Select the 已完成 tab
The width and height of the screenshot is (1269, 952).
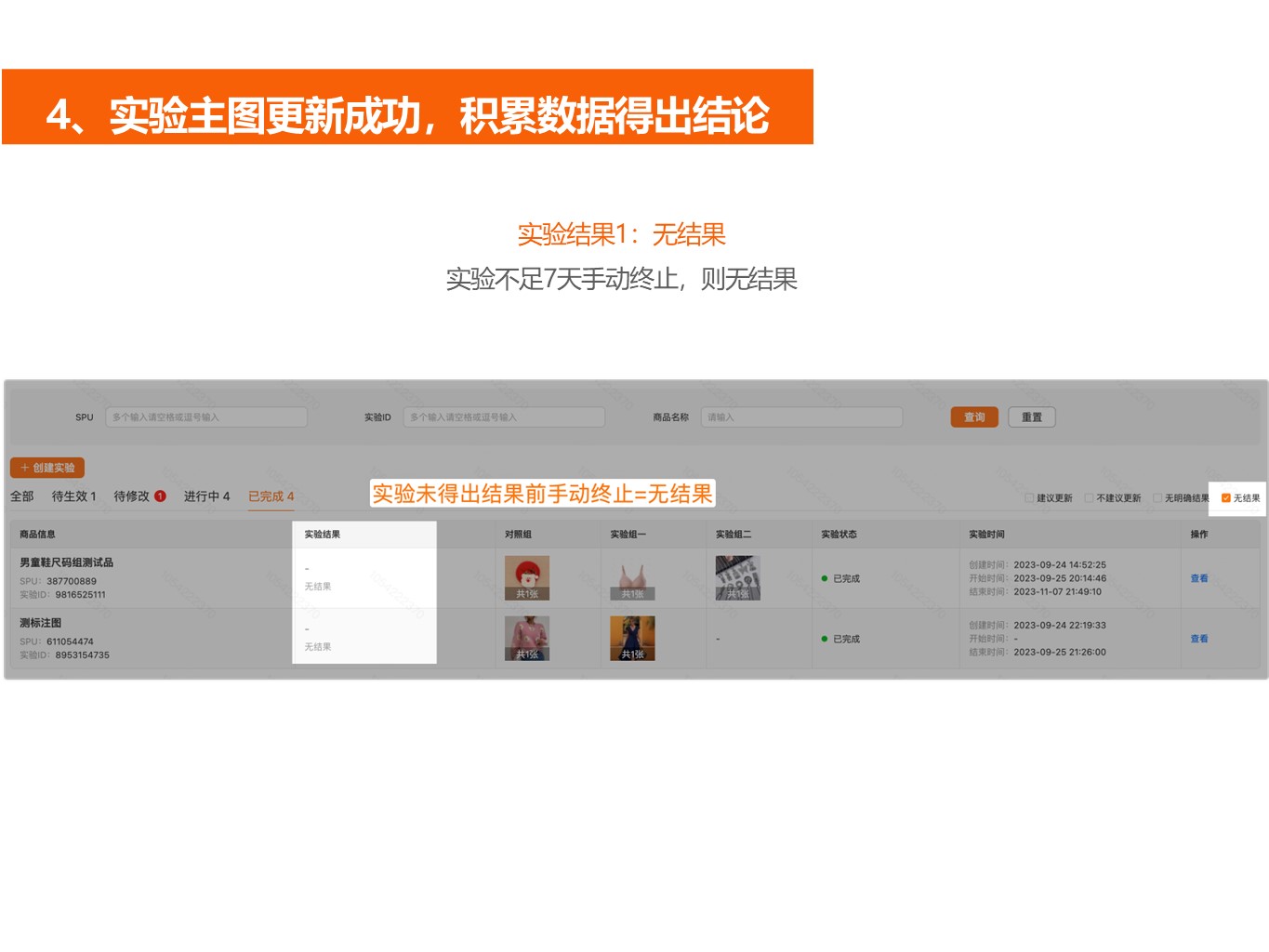pyautogui.click(x=271, y=496)
